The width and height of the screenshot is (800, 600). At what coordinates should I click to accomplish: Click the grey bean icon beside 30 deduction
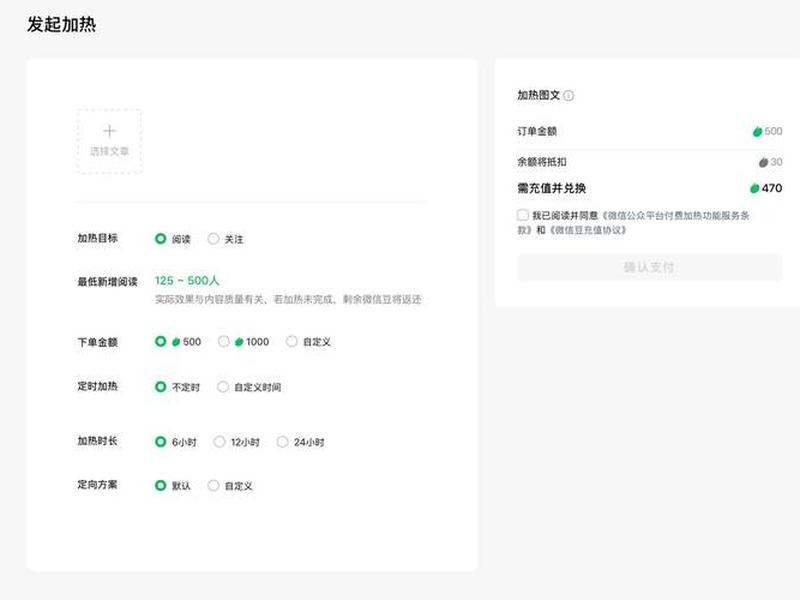click(x=763, y=162)
